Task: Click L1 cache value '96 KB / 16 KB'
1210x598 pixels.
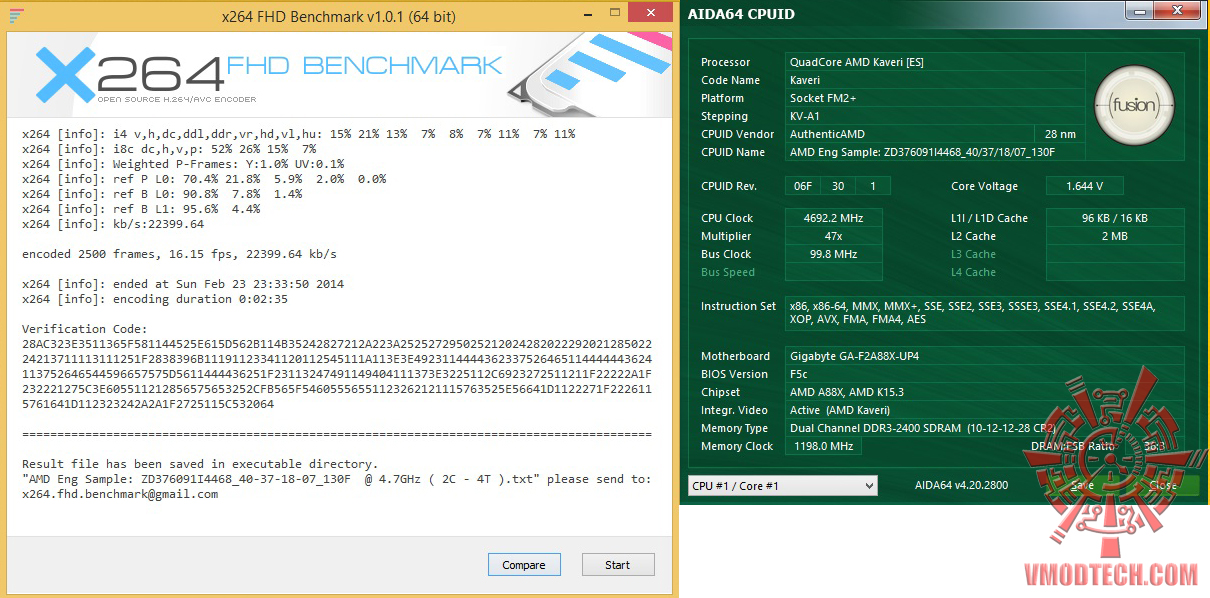Action: pos(1115,218)
